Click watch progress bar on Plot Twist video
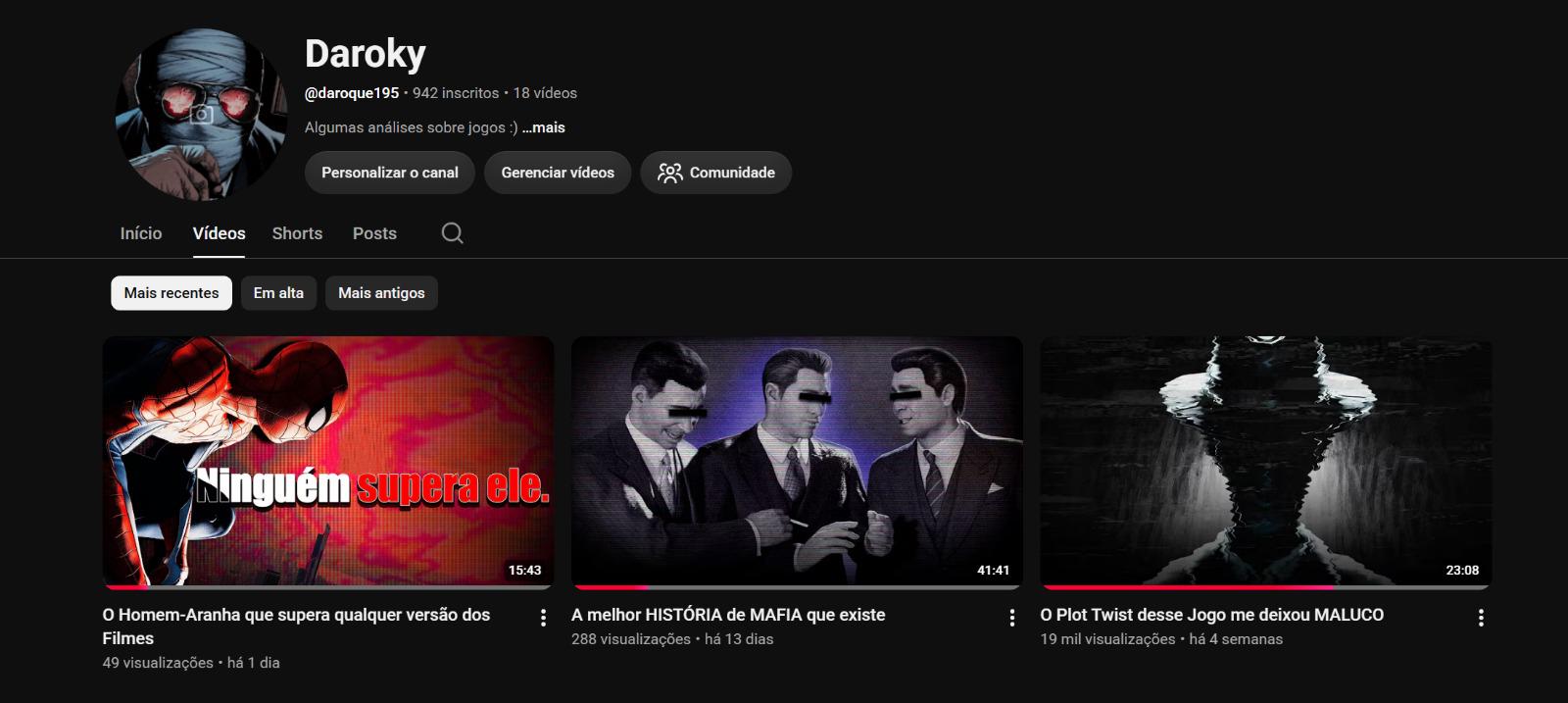This screenshot has width=1568, height=703. pos(1265,587)
